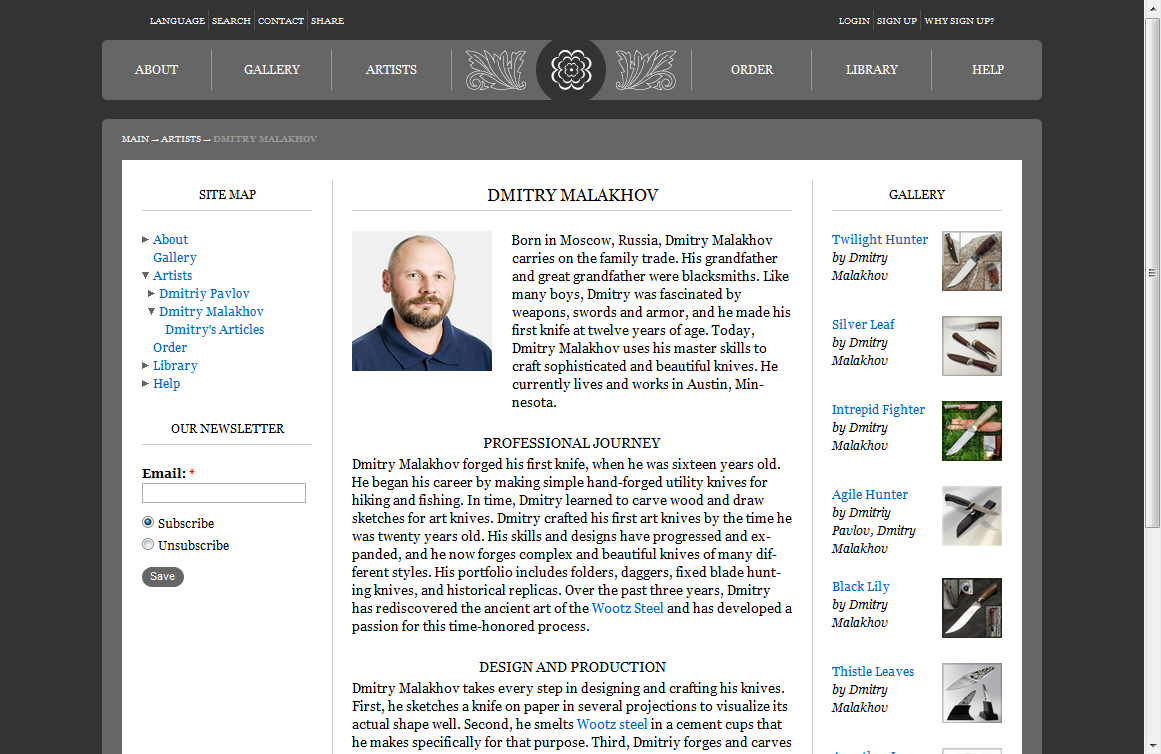Click the Save newsletter button
1161x754 pixels.
pyautogui.click(x=163, y=576)
